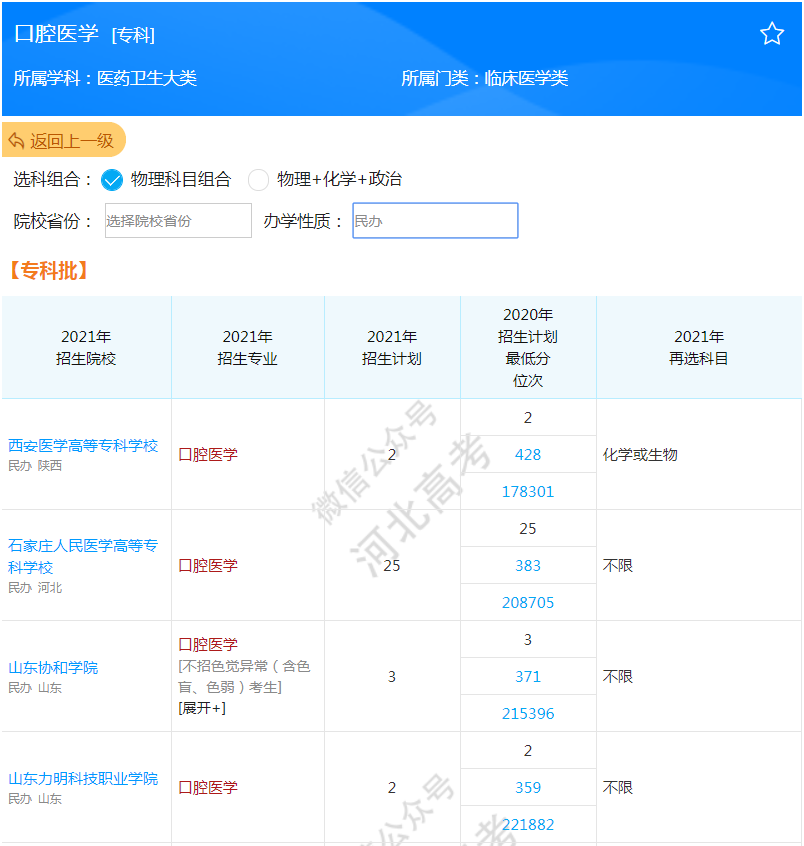804x846 pixels.
Task: Click score 383 for 石家庄人民医学高等专科学校
Action: coord(527,565)
